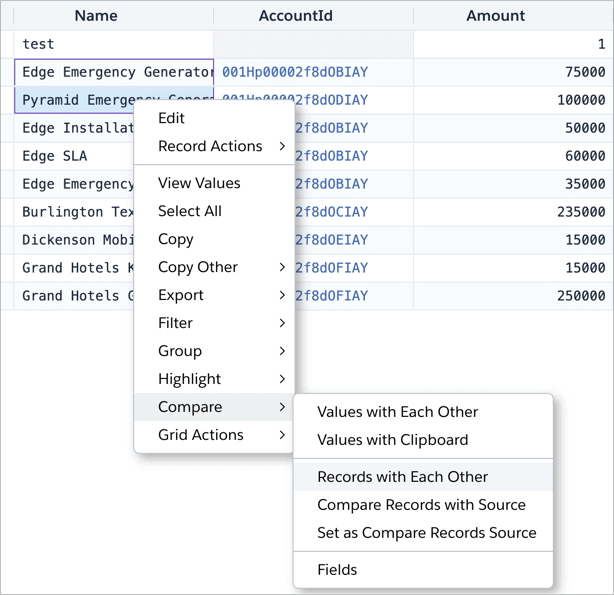
Task: Select Fields in Compare submenu
Action: (x=337, y=570)
